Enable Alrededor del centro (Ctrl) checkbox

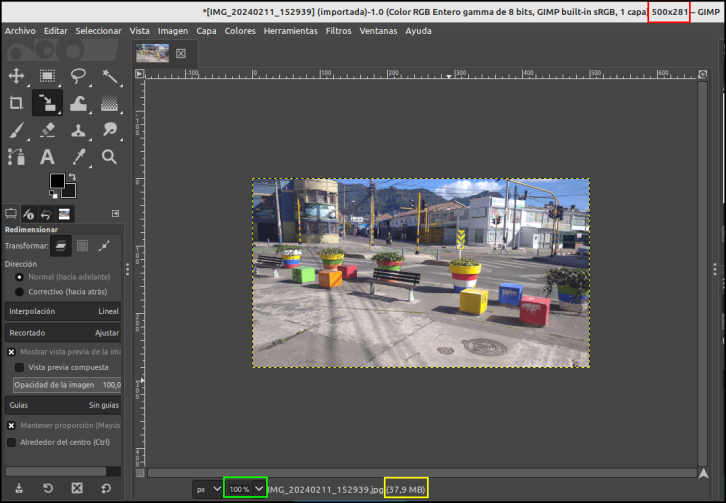tap(12, 442)
